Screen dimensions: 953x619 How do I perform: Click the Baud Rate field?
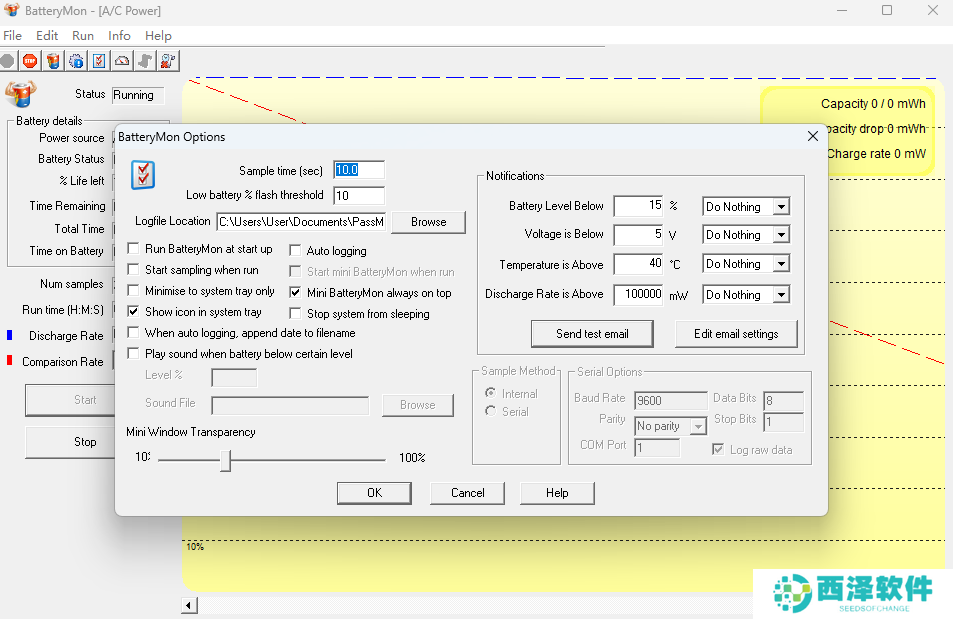click(x=670, y=400)
